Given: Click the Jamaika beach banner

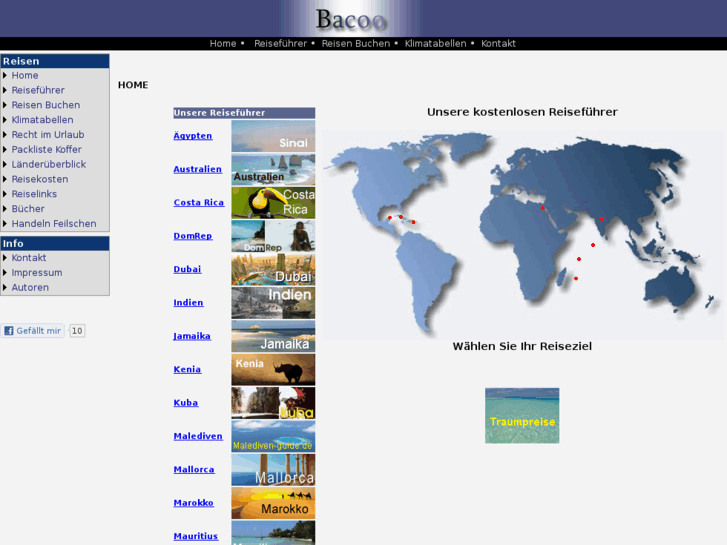Looking at the screenshot, I should pyautogui.click(x=273, y=336).
